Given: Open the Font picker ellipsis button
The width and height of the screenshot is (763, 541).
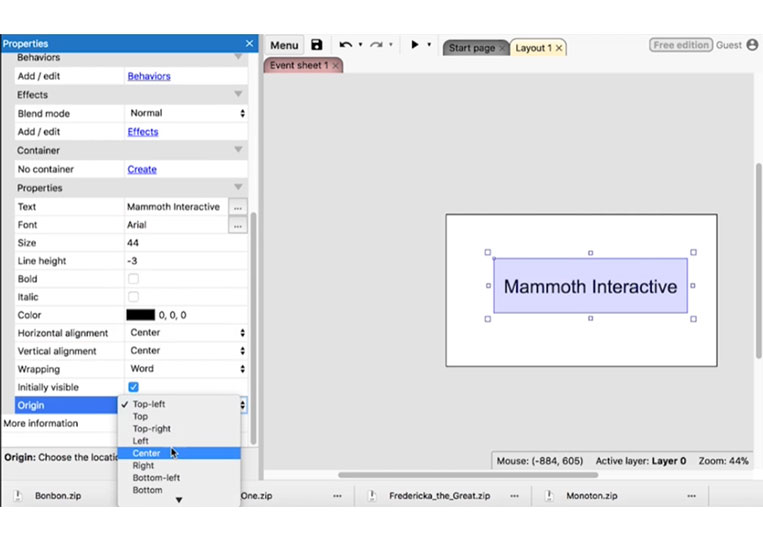Looking at the screenshot, I should 237,225.
